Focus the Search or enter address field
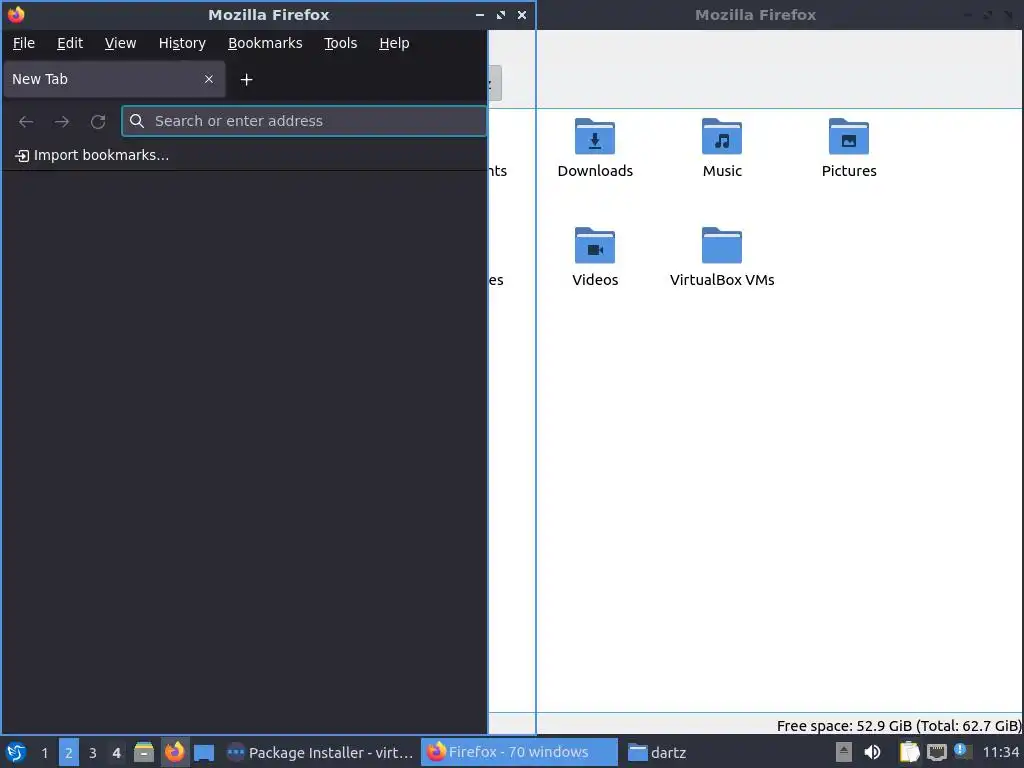1024x768 pixels. point(304,121)
